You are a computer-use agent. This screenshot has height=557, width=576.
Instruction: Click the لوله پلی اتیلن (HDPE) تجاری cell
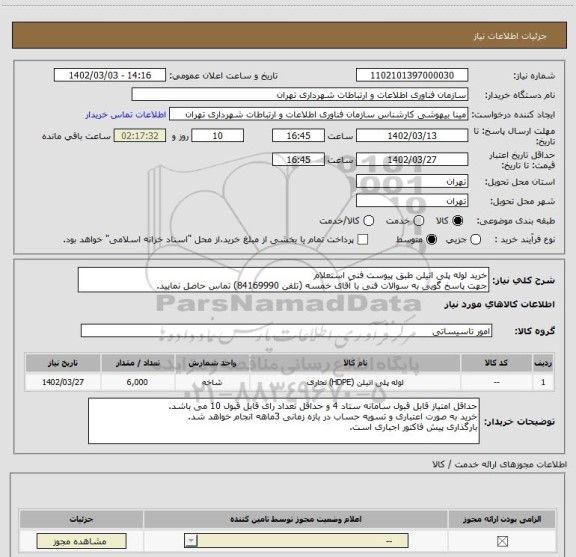pyautogui.click(x=355, y=382)
